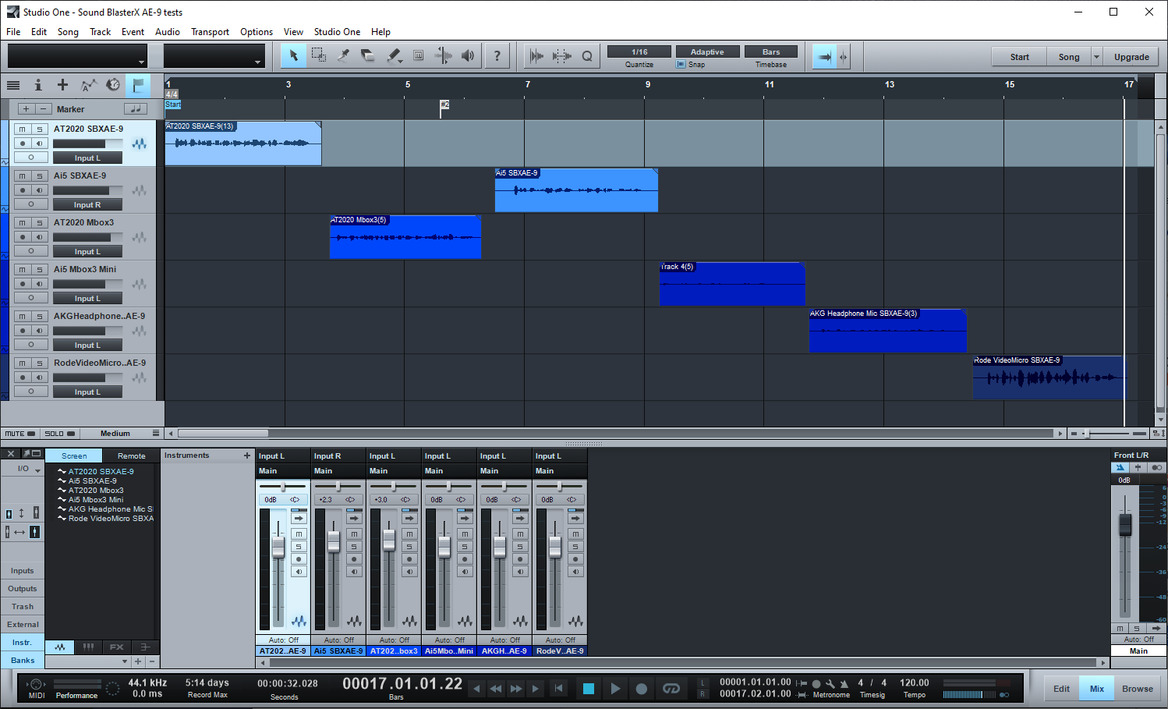
Task: Toggle the Loop button in transport
Action: click(x=671, y=688)
